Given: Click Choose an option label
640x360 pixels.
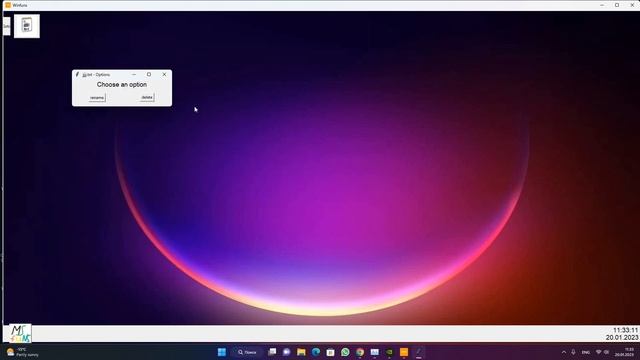Looking at the screenshot, I should coord(122,84).
